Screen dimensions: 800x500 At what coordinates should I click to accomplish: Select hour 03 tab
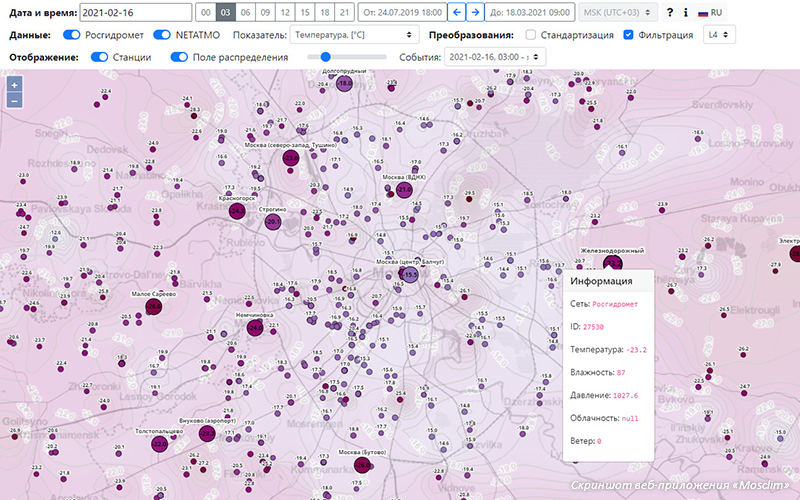click(226, 12)
